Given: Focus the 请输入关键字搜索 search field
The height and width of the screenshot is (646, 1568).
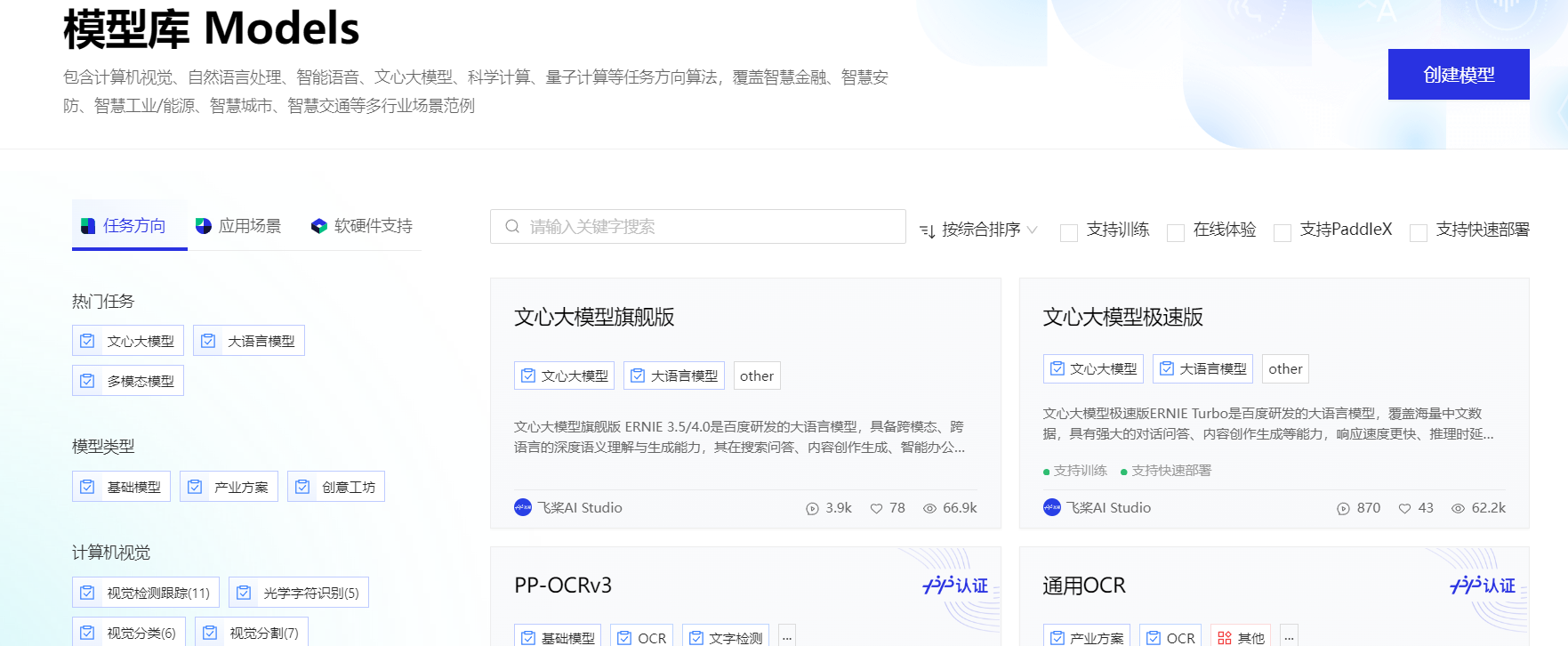Looking at the screenshot, I should [x=698, y=227].
